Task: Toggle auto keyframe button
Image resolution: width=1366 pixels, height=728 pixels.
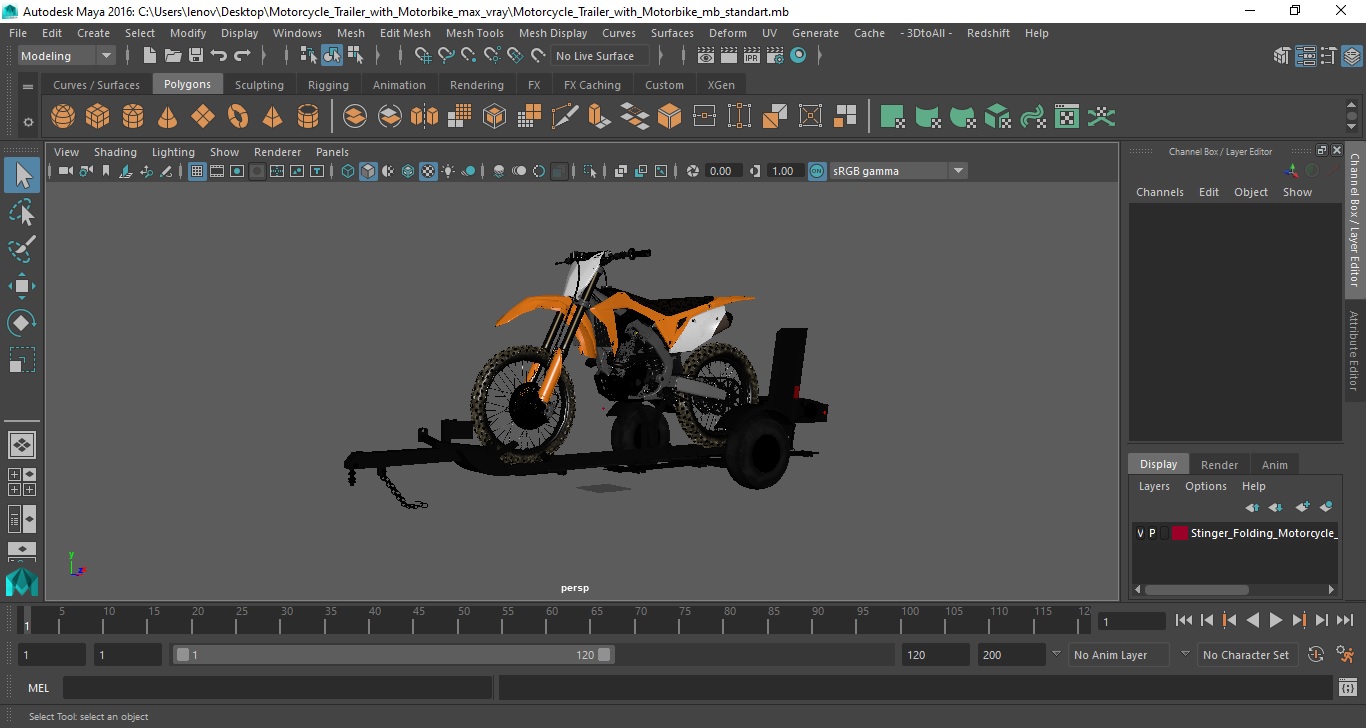Action: [1316, 655]
